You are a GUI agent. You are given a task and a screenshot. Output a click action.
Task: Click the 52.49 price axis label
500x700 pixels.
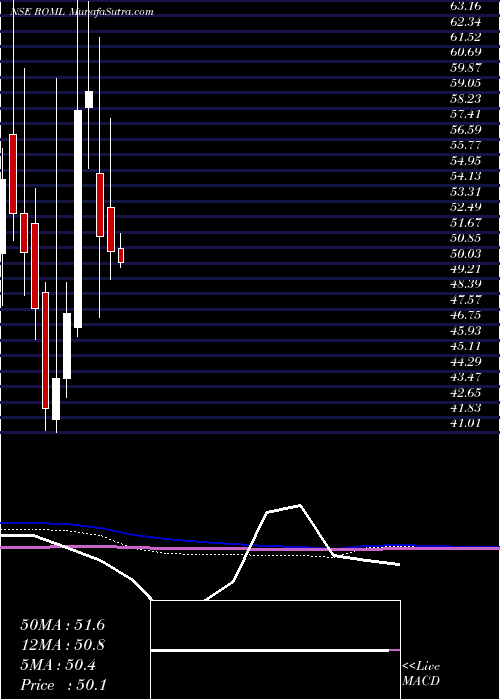(466, 207)
